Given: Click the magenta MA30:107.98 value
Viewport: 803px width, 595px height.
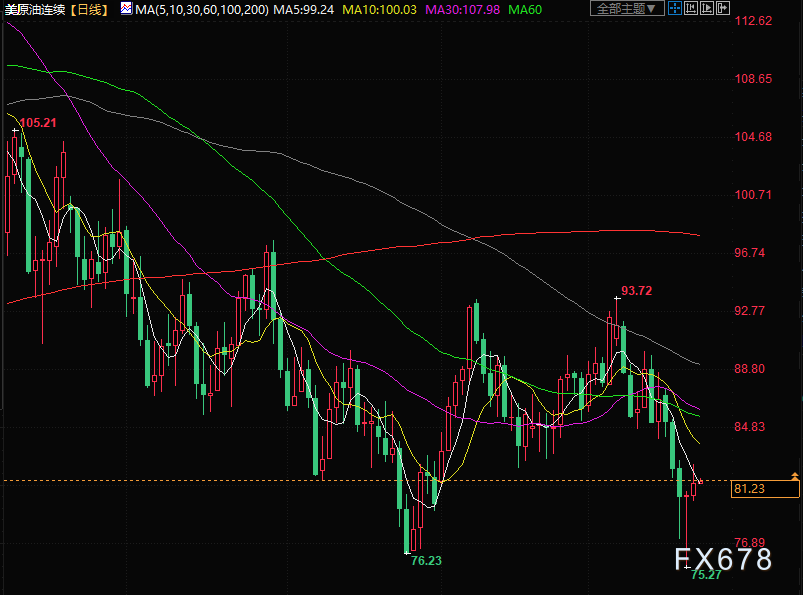Looking at the screenshot, I should click(462, 9).
